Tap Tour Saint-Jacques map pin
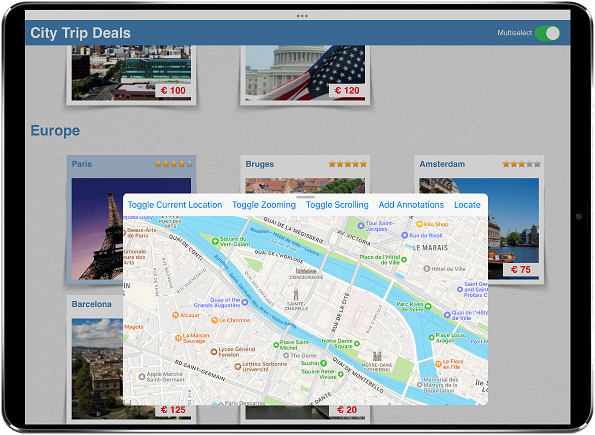This screenshot has height=435, width=595. [x=361, y=226]
